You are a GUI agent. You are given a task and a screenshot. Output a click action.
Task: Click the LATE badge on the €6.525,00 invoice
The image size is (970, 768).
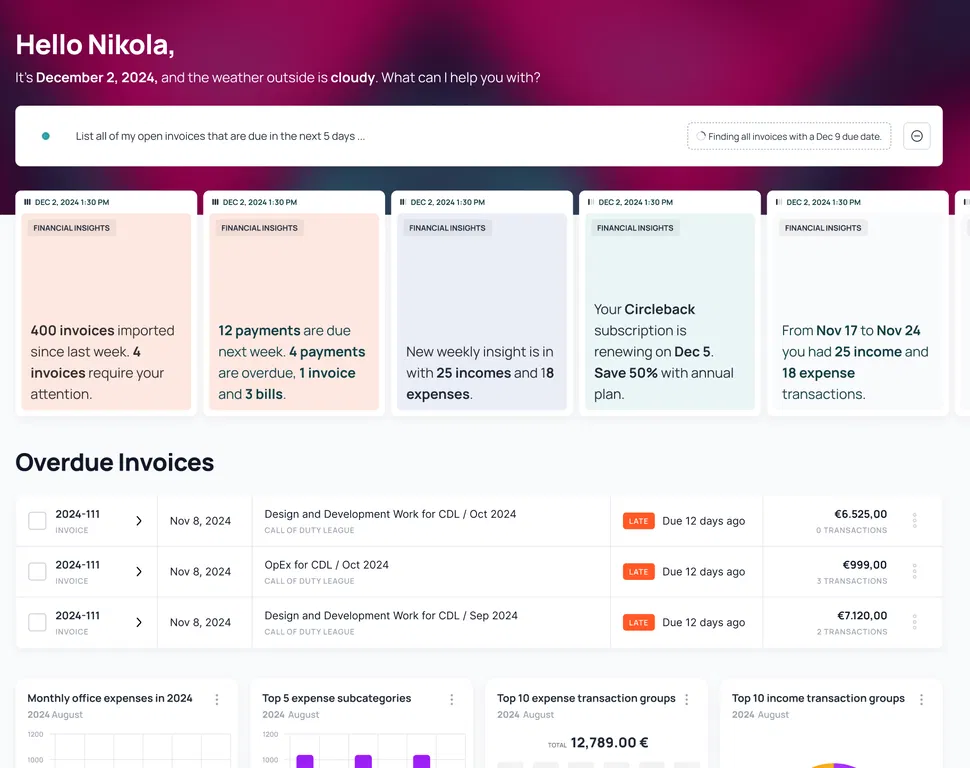coord(638,521)
